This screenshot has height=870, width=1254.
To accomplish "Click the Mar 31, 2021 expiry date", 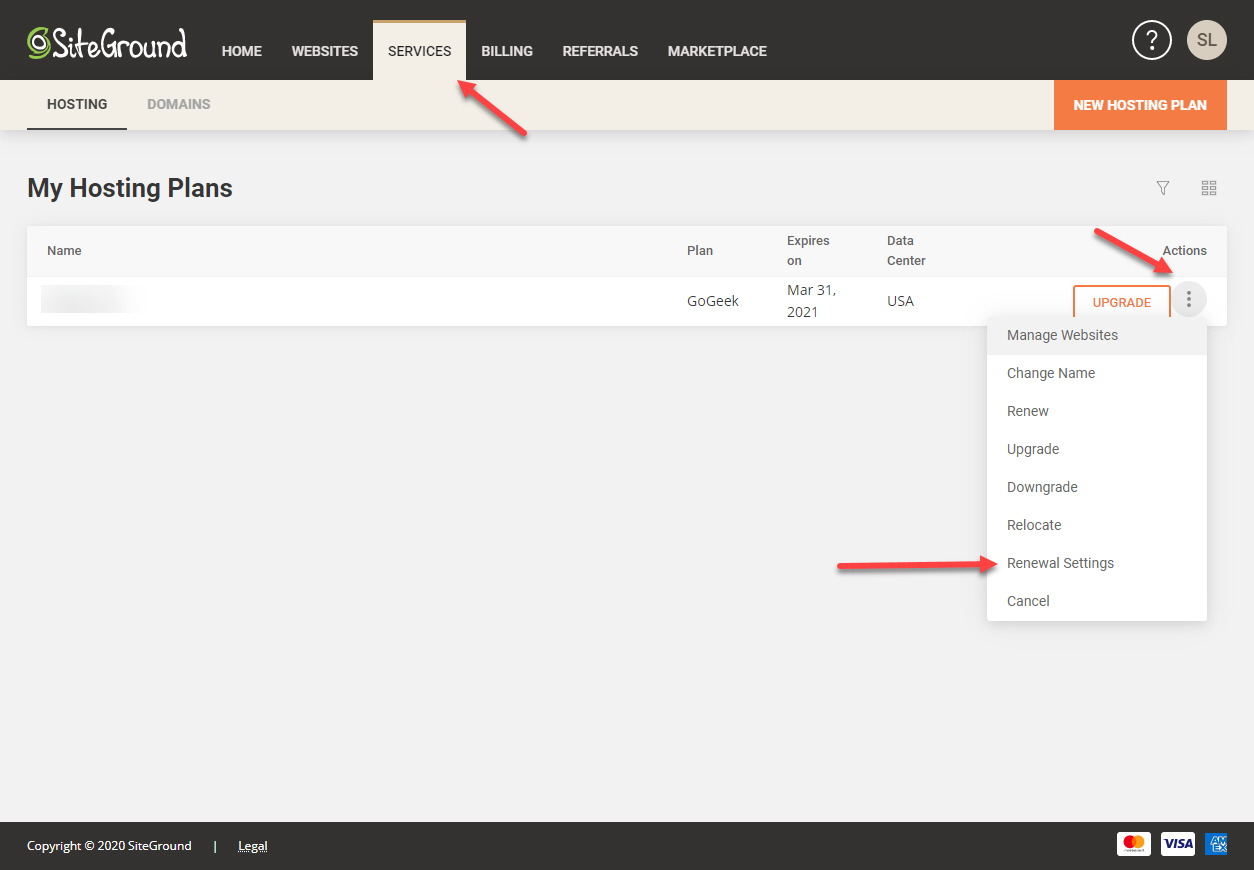I will [x=812, y=301].
